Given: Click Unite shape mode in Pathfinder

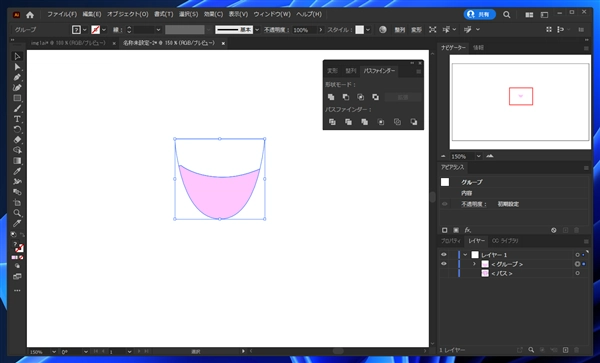Looking at the screenshot, I should pyautogui.click(x=331, y=97).
